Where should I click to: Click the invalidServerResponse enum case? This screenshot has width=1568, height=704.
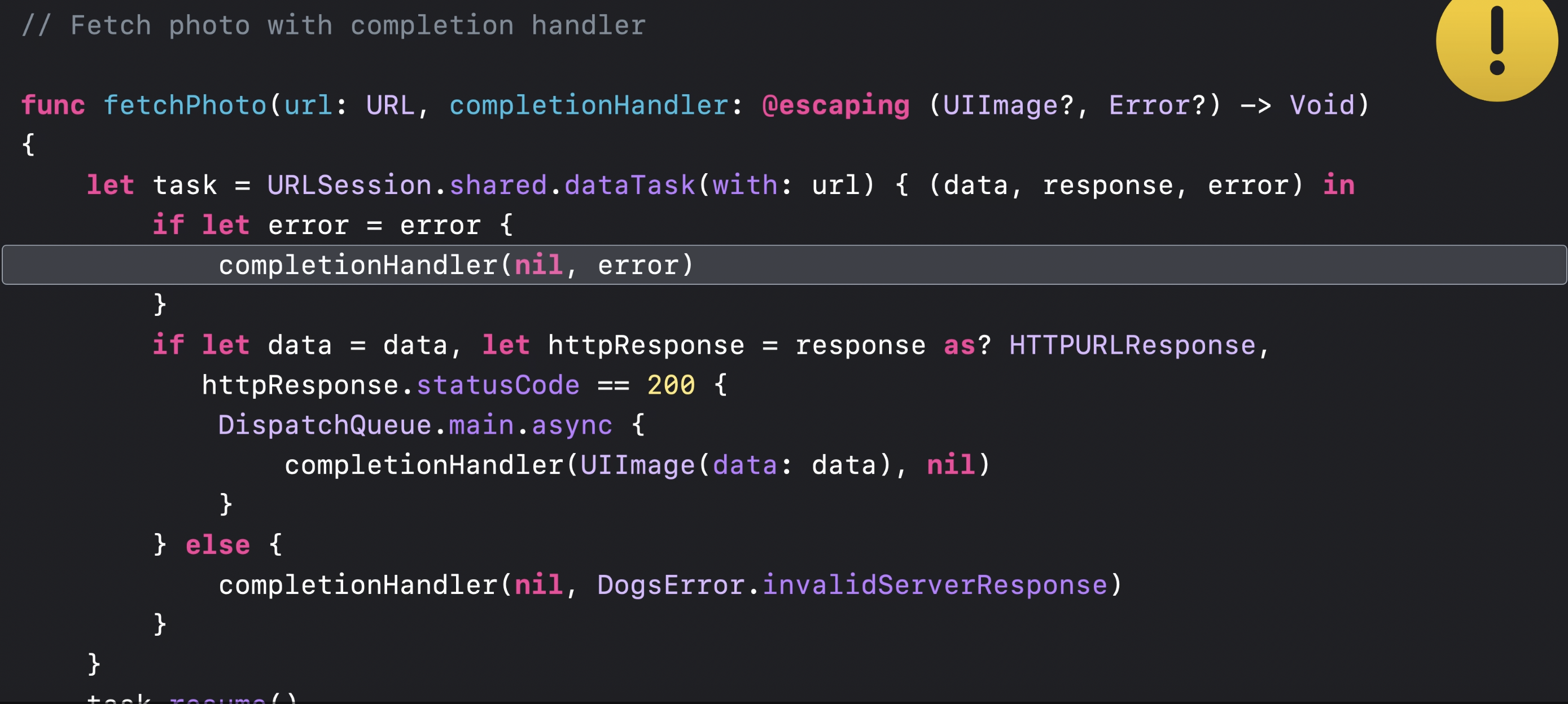click(x=934, y=585)
